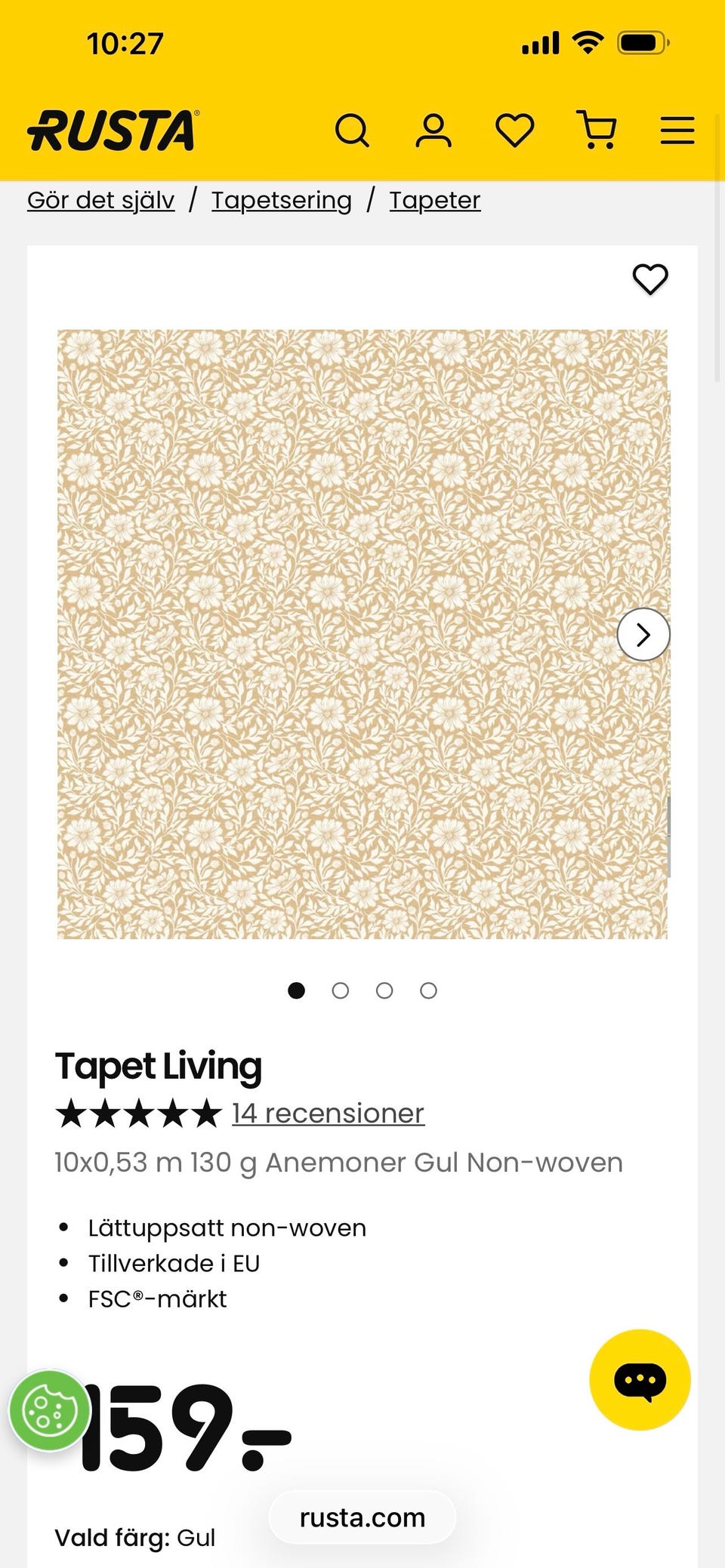Go to Tapetsering breadcrumb
The height and width of the screenshot is (1568, 725).
click(282, 200)
